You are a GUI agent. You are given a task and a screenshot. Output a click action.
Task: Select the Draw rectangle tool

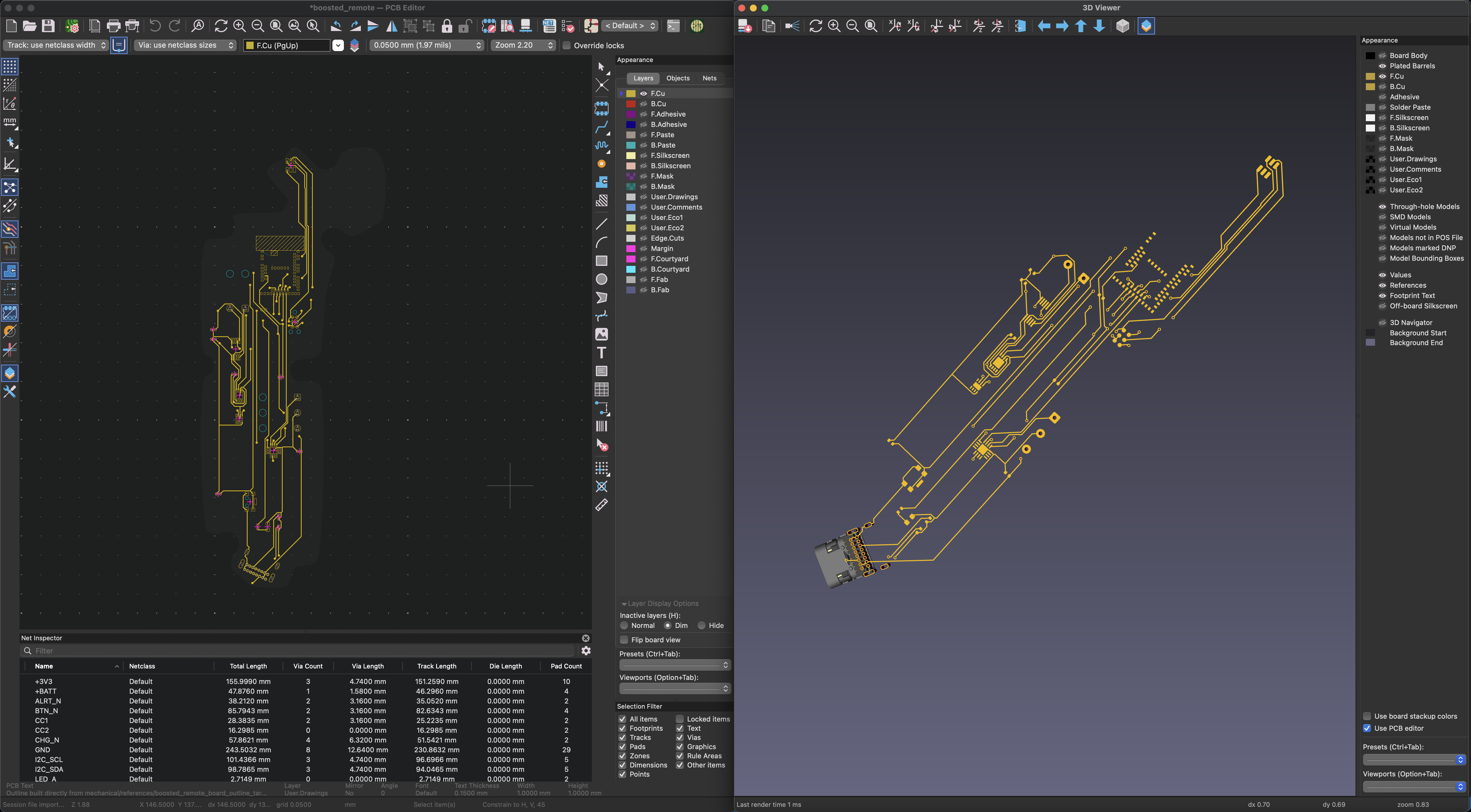click(x=601, y=261)
